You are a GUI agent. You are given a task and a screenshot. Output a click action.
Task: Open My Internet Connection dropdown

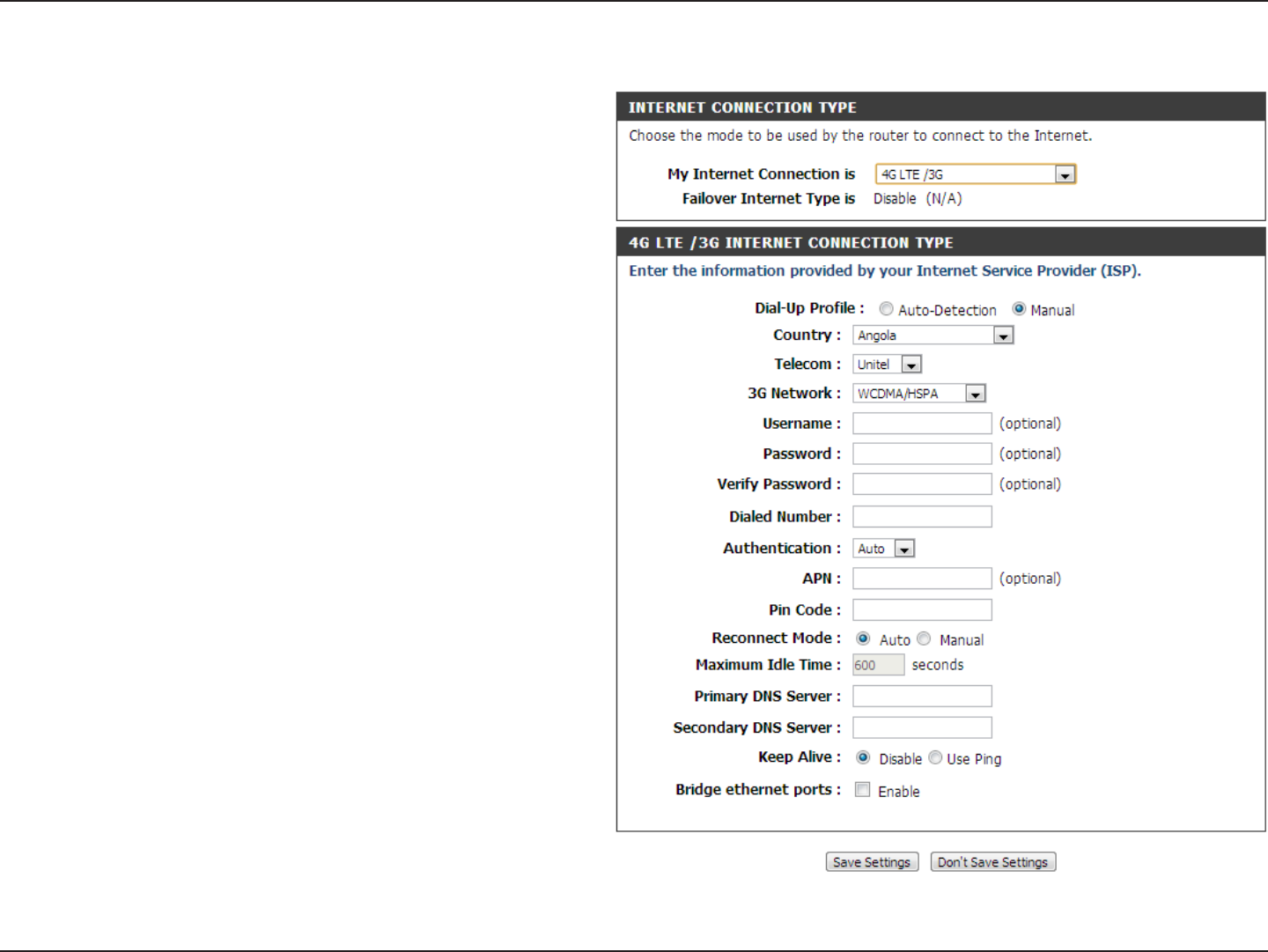pyautogui.click(x=976, y=174)
